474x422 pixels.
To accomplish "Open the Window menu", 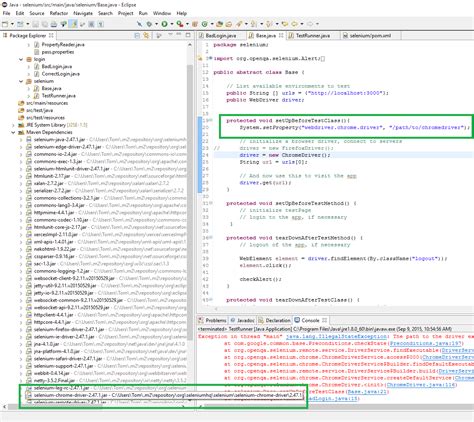I will coord(162,13).
